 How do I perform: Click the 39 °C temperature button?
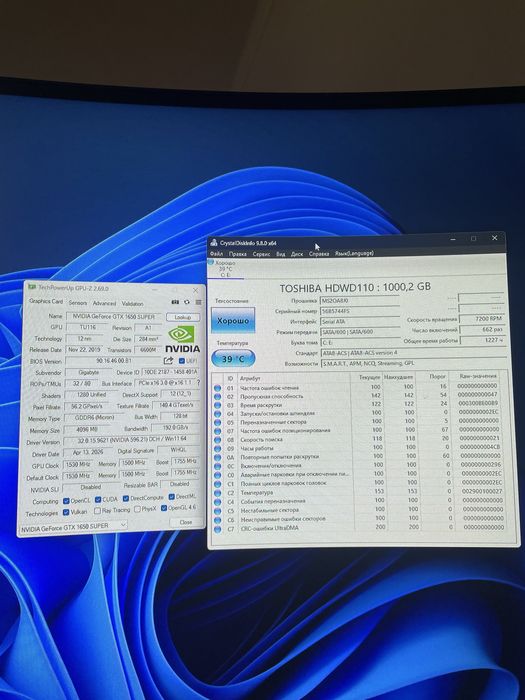tap(233, 358)
